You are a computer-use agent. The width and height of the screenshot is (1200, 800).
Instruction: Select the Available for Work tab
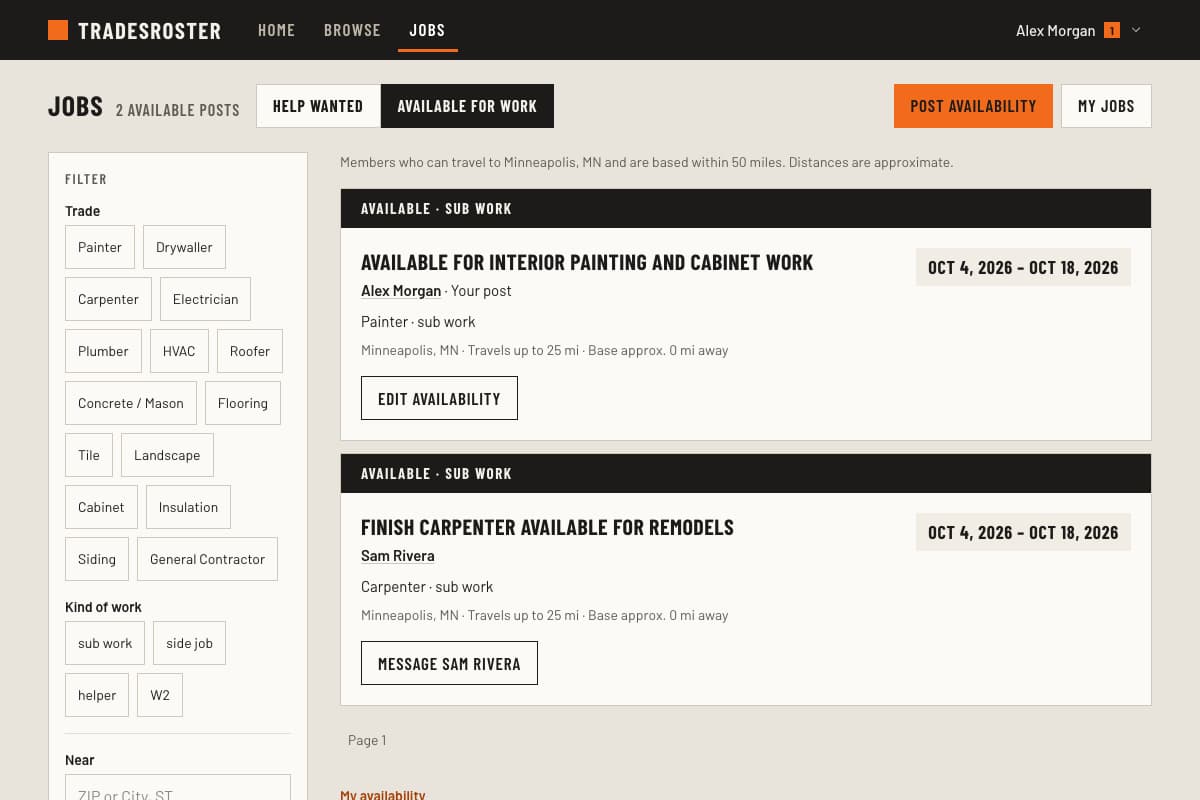pyautogui.click(x=467, y=106)
